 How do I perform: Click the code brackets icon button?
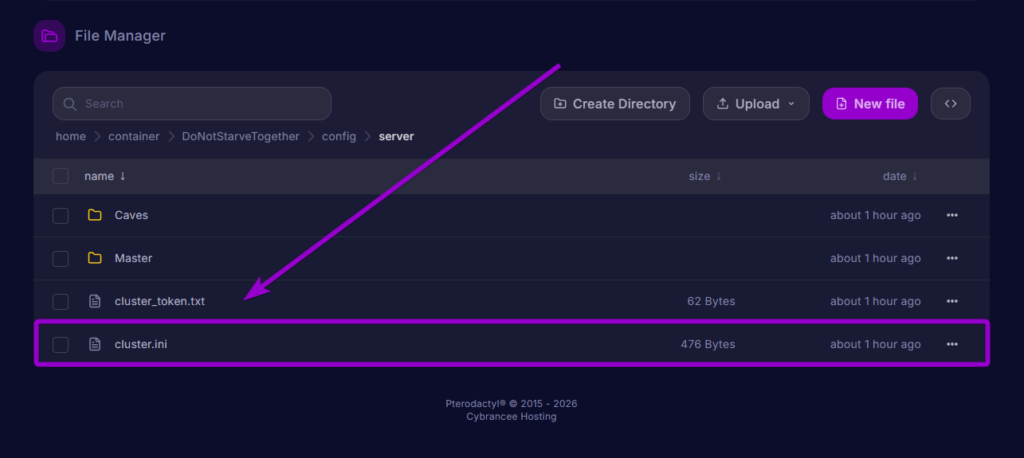pos(950,103)
